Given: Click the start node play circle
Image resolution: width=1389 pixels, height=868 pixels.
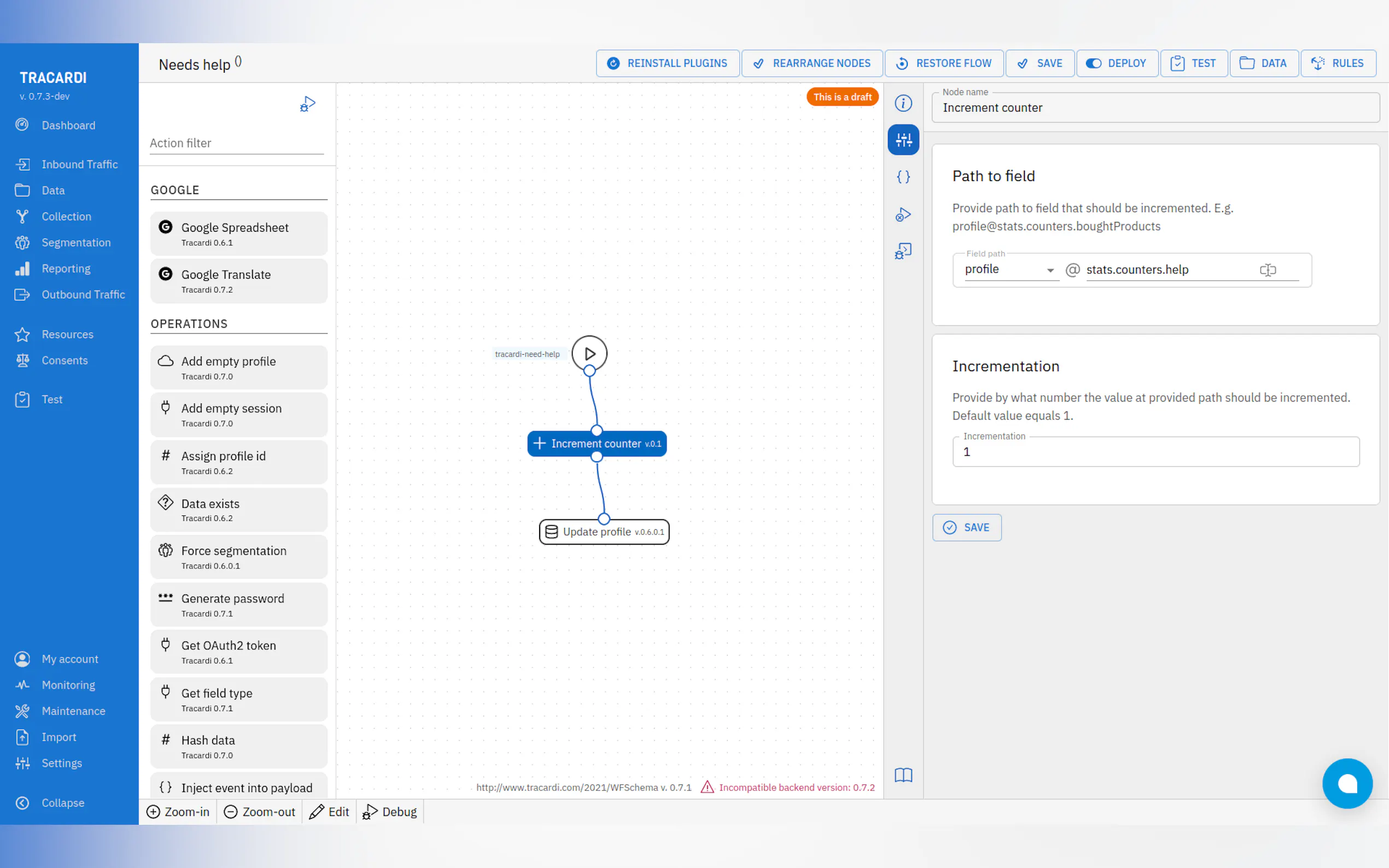Looking at the screenshot, I should click(589, 353).
